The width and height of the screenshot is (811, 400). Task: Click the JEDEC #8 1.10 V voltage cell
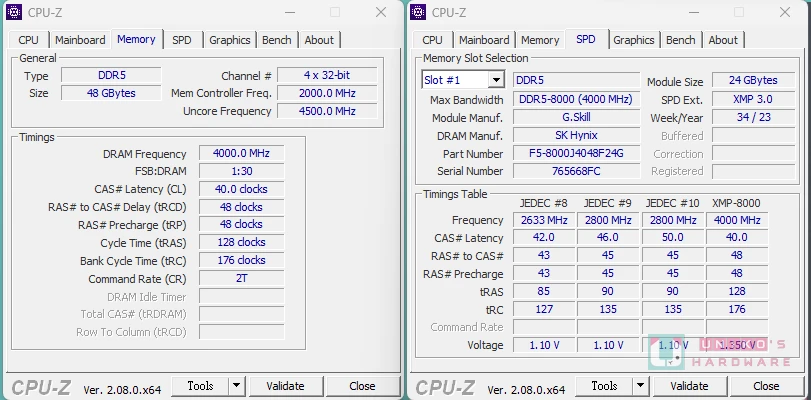(544, 345)
